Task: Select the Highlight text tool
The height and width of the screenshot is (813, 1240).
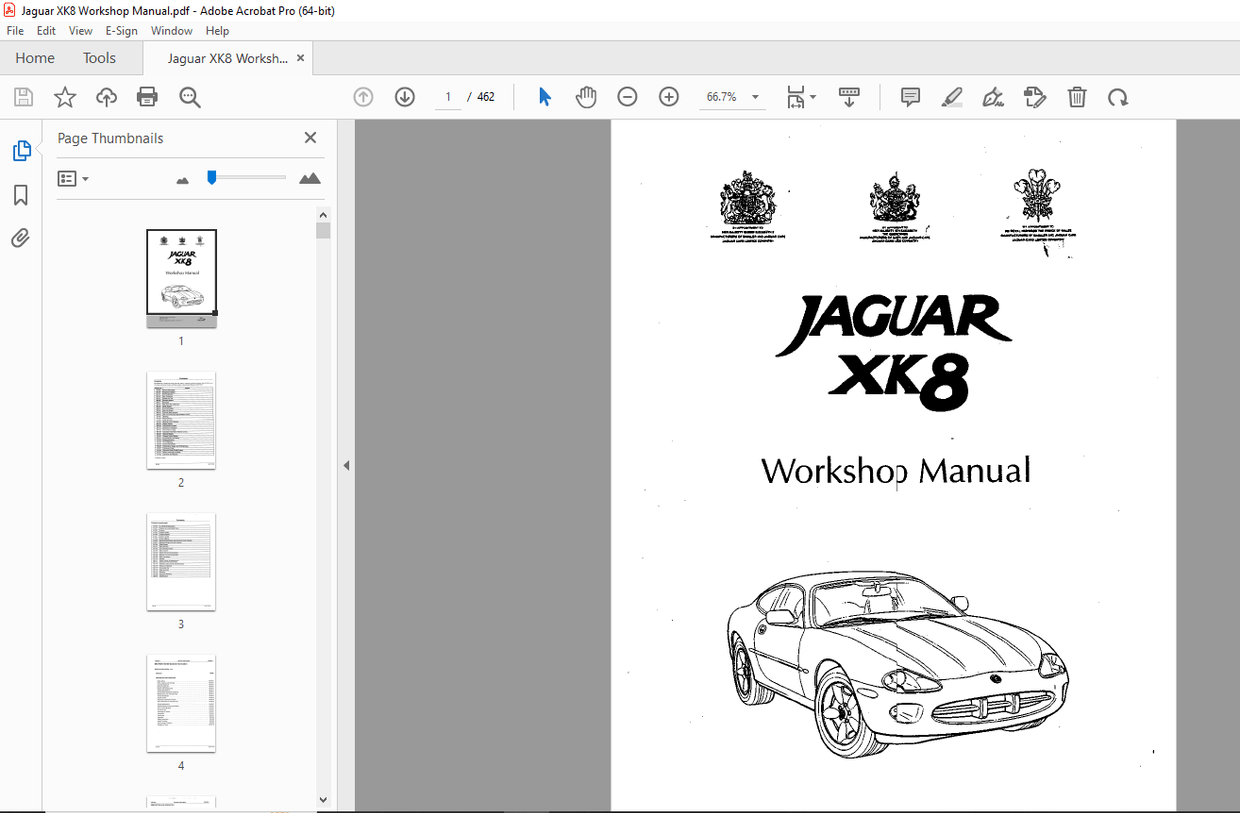Action: click(x=951, y=96)
